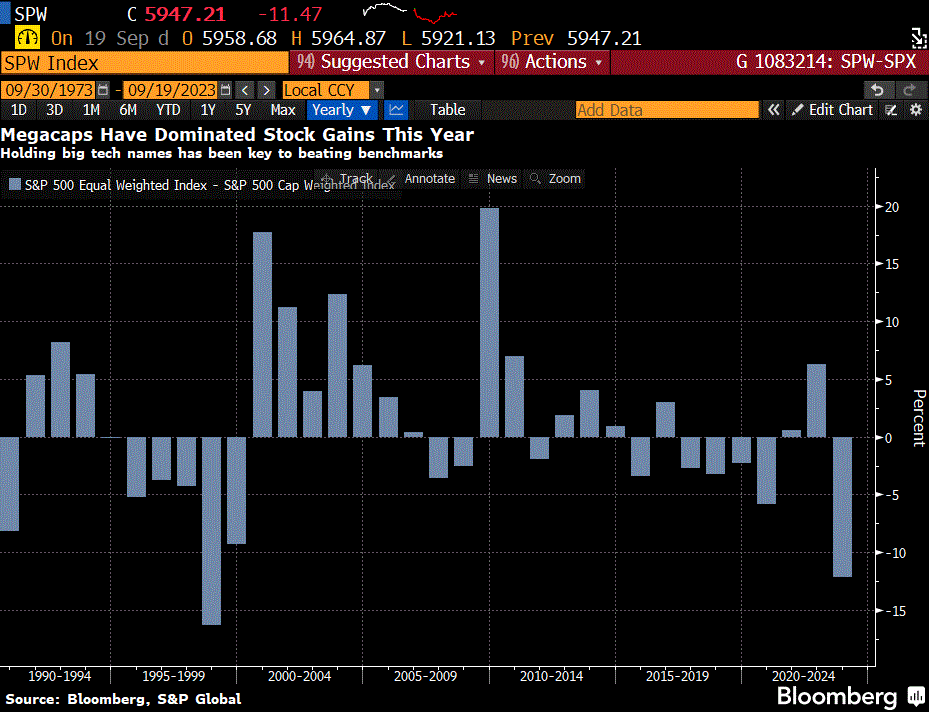This screenshot has width=929, height=712.
Task: Open the calendar picker for end date 09/19/2023
Action: point(225,89)
